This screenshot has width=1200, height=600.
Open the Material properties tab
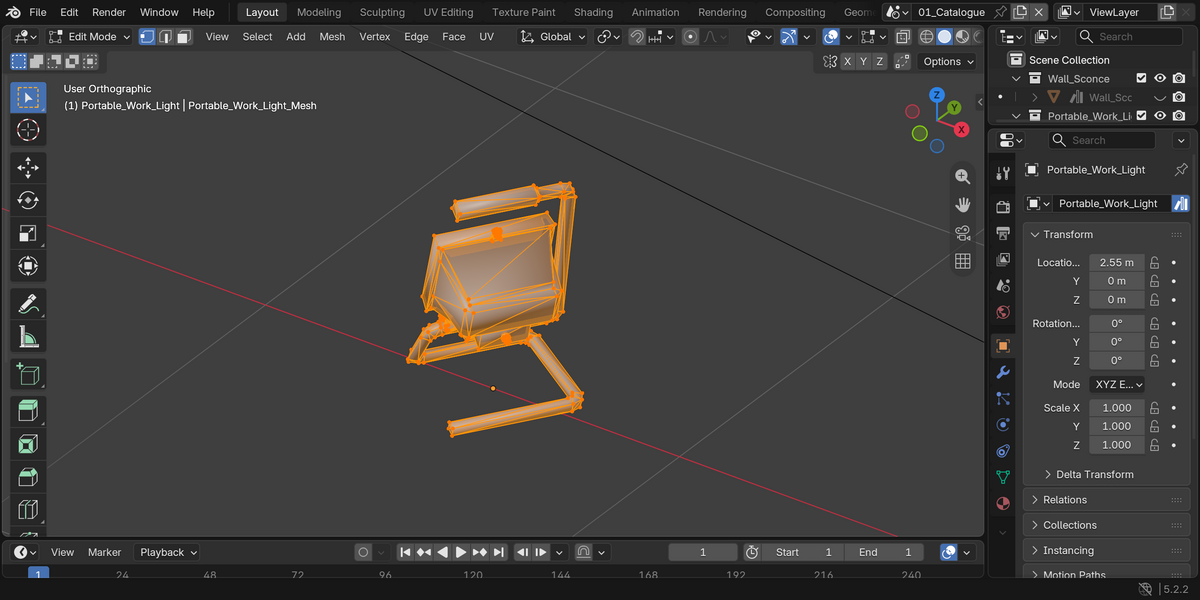(1003, 502)
